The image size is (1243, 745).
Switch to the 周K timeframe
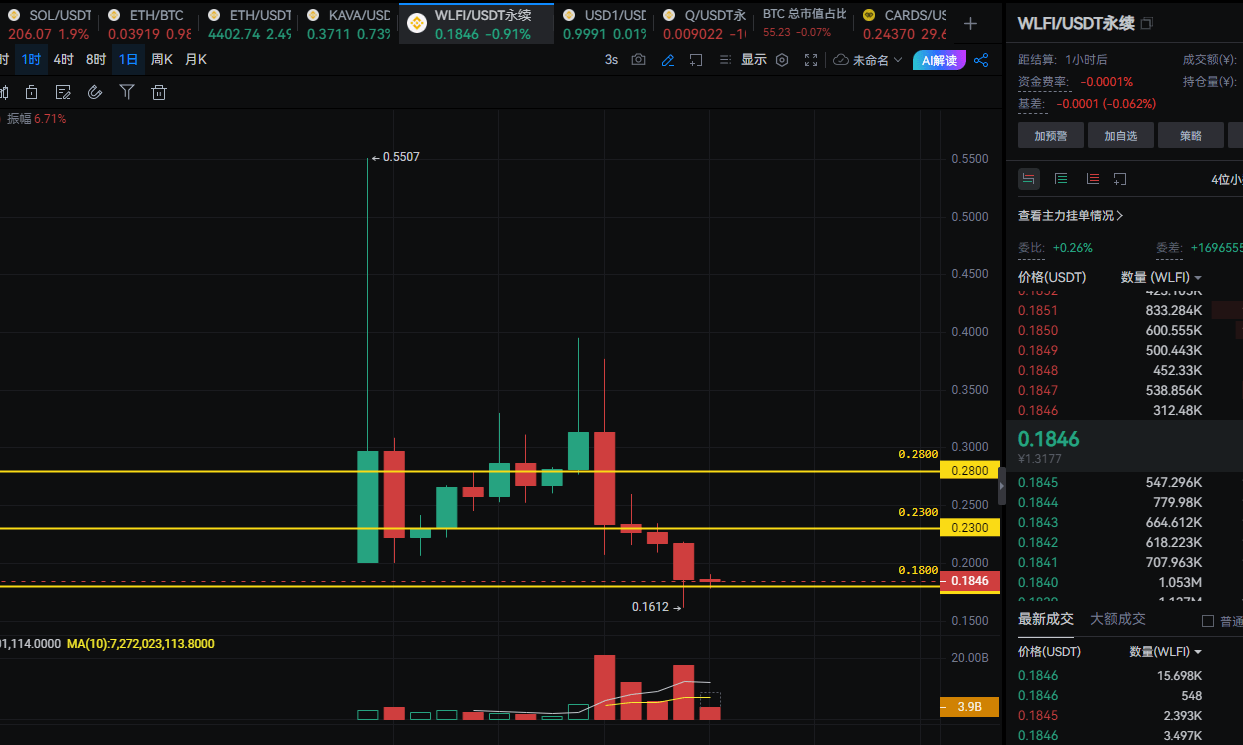(x=162, y=60)
